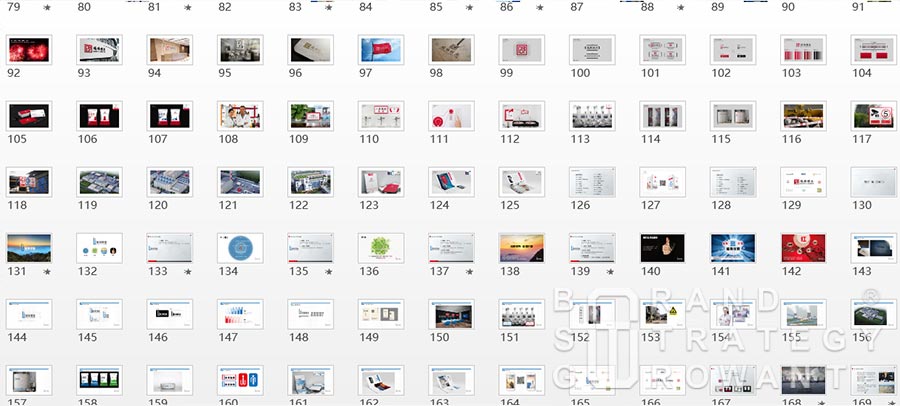Choose slide 119 aerial view thumbnail
Viewport: 900px width, 406px height.
[x=99, y=181]
